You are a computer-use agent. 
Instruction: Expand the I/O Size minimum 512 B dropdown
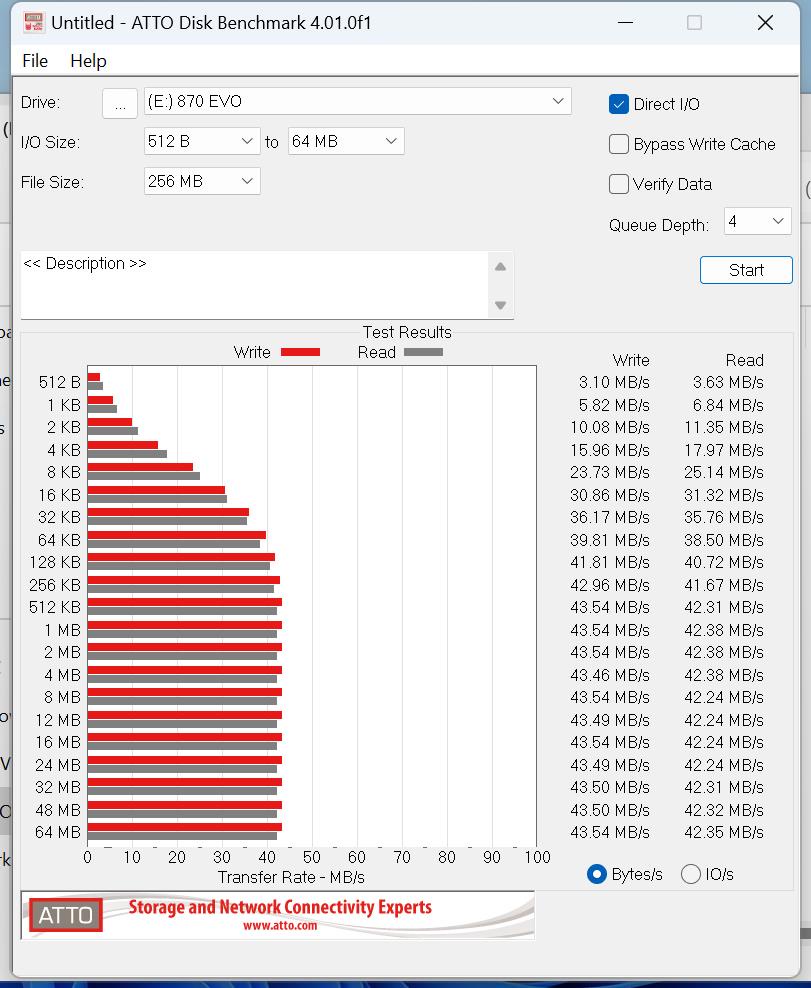point(202,141)
